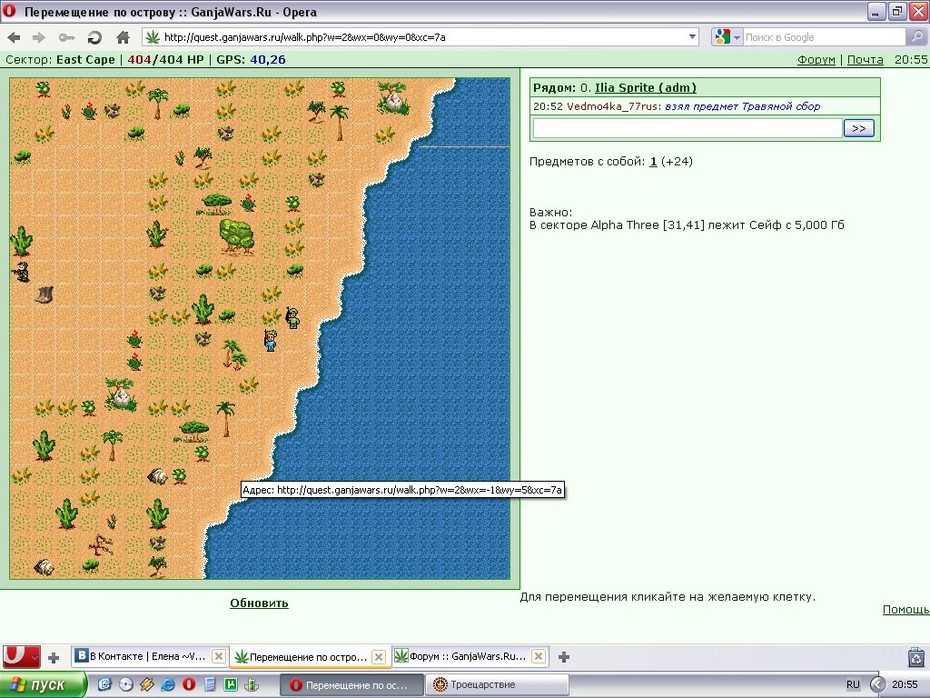Click the chat line "взял предмет Травяной сбор"
The width and height of the screenshot is (930, 698).
pyautogui.click(x=743, y=106)
